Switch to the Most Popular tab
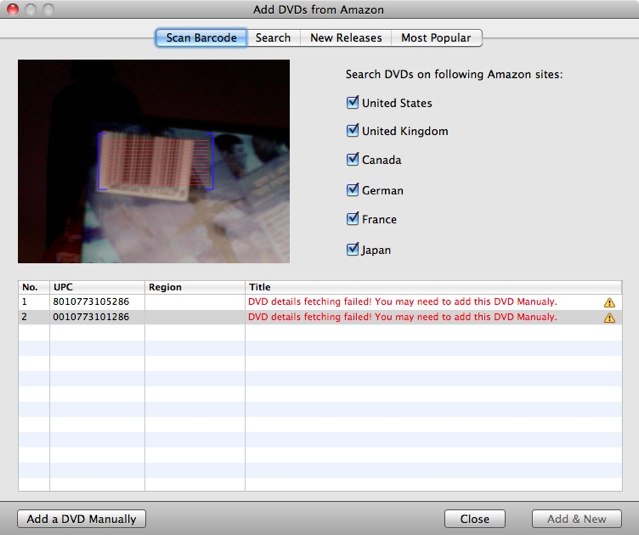639x535 pixels. (x=436, y=38)
